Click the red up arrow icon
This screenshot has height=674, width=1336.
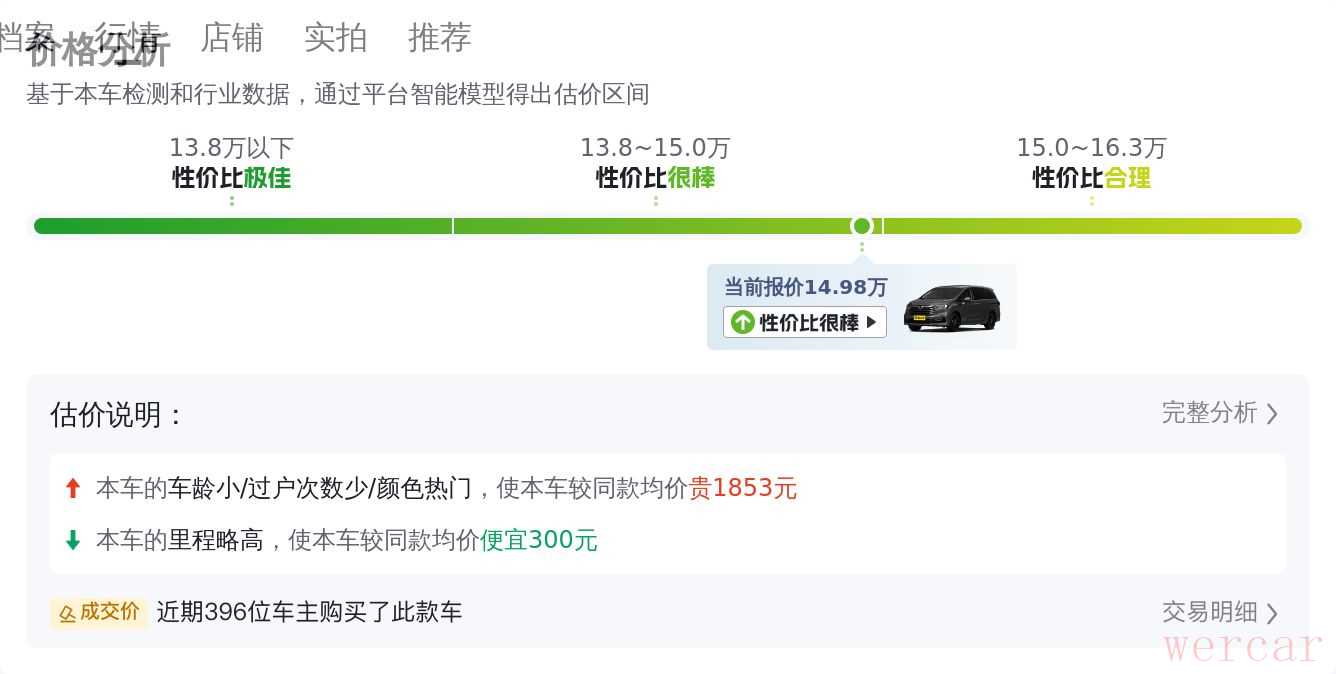(x=72, y=488)
